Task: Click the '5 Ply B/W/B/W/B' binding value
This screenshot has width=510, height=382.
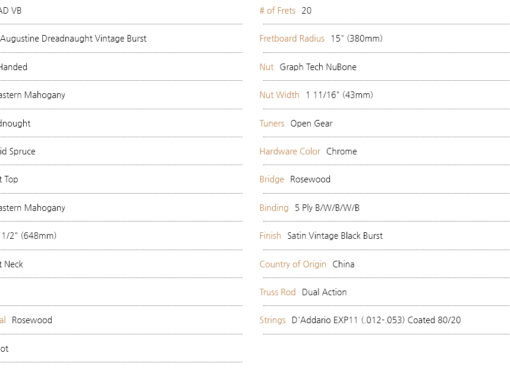Action: [x=327, y=208]
